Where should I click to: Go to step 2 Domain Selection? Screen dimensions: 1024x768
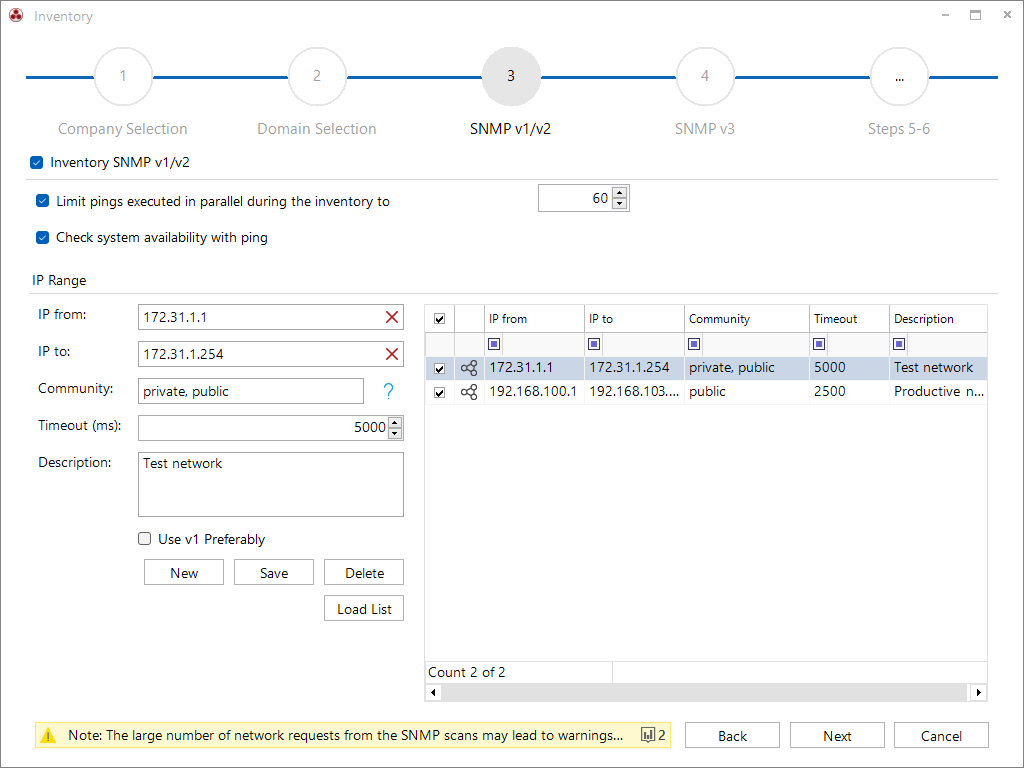coord(317,76)
